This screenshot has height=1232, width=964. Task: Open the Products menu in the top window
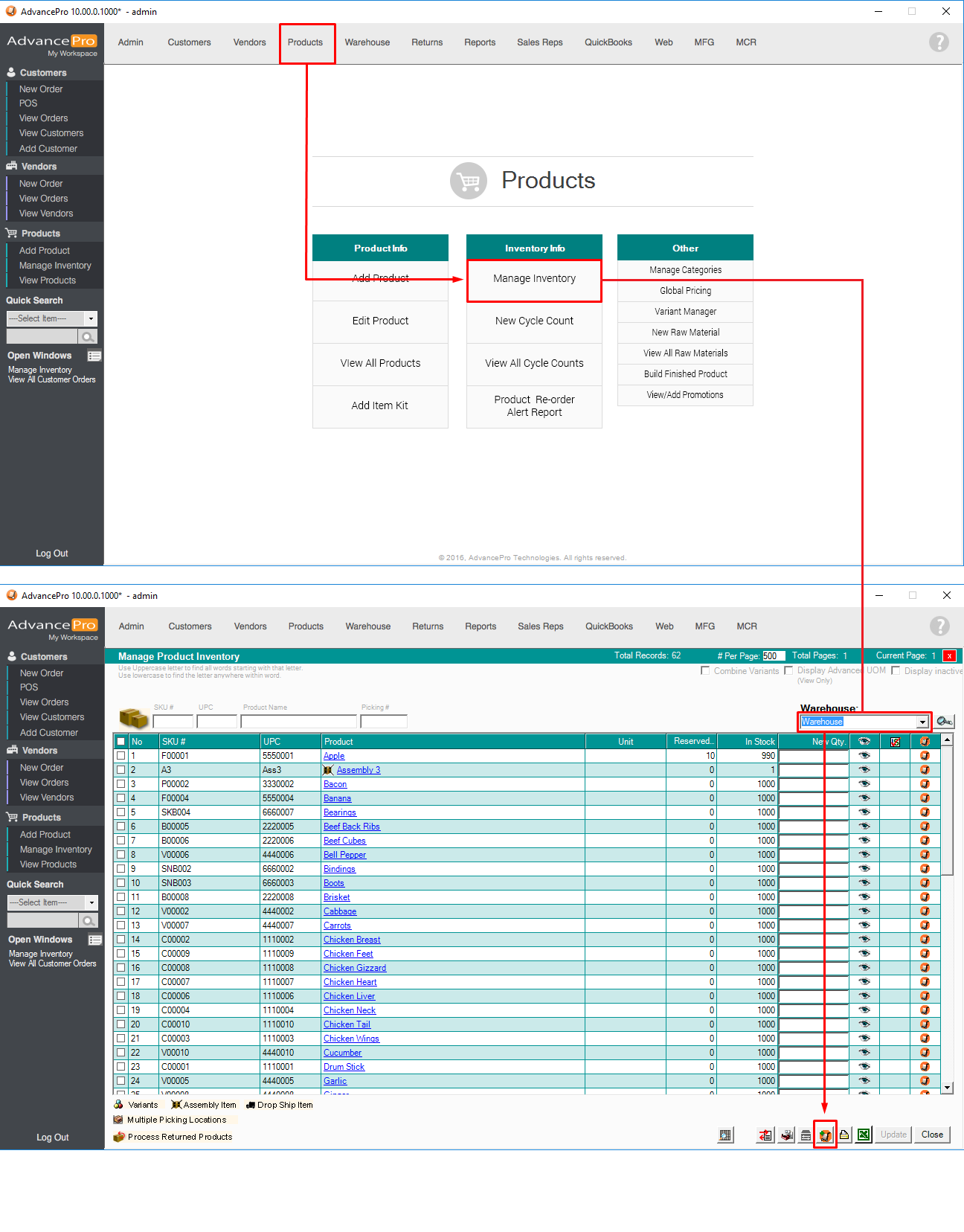[x=305, y=42]
